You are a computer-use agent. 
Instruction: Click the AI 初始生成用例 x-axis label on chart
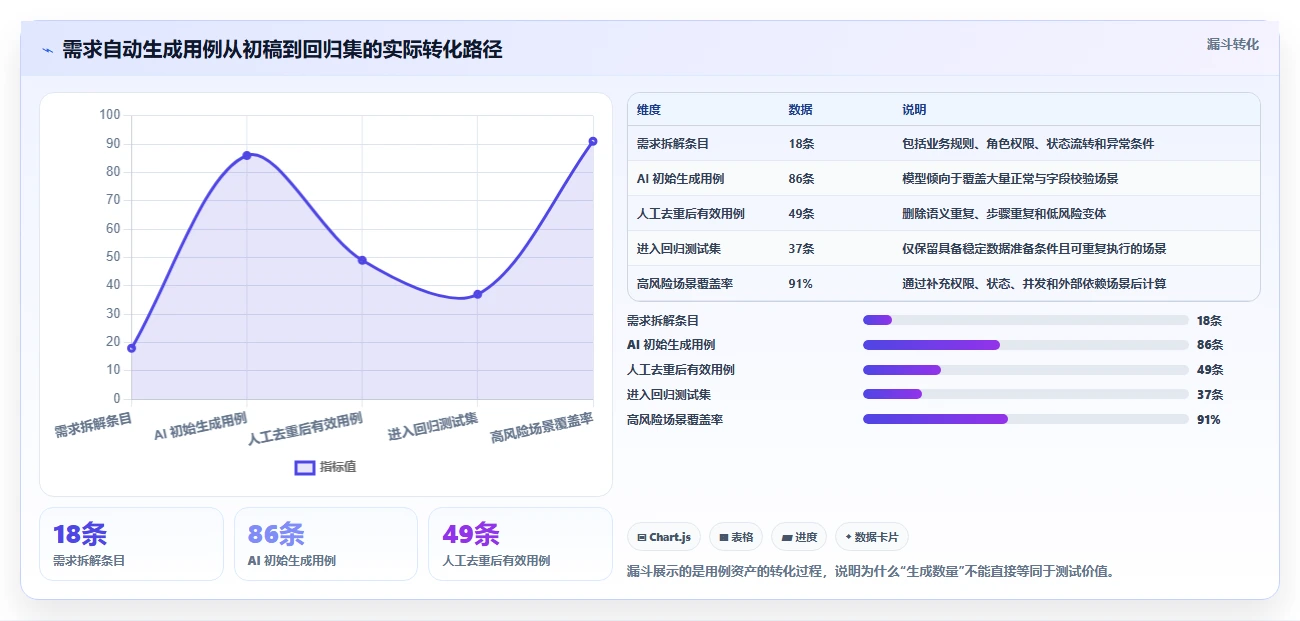click(x=201, y=425)
